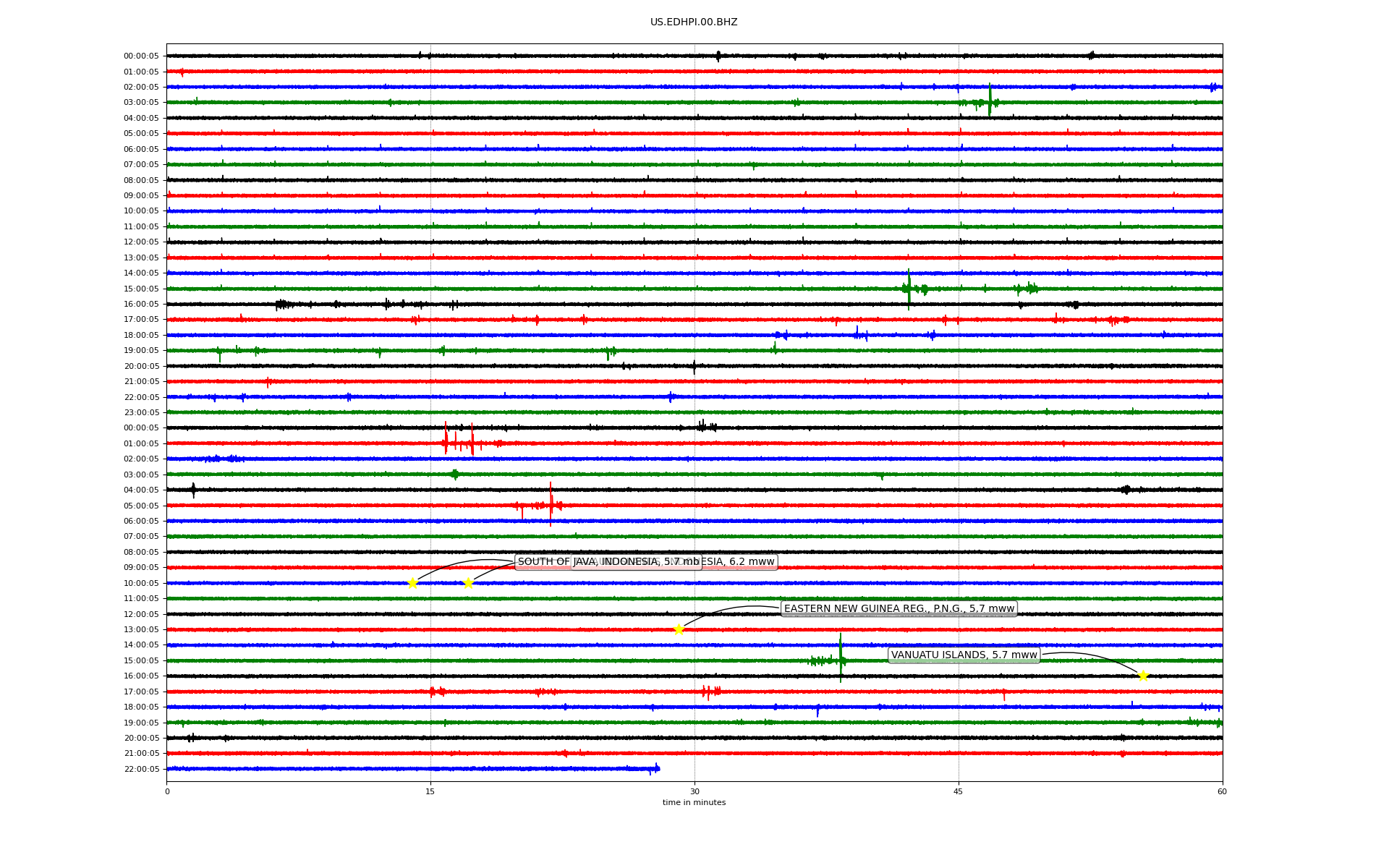This screenshot has height=868, width=1389.
Task: Click the plot title US.EDHPI.00.BHZ
Action: 694,22
